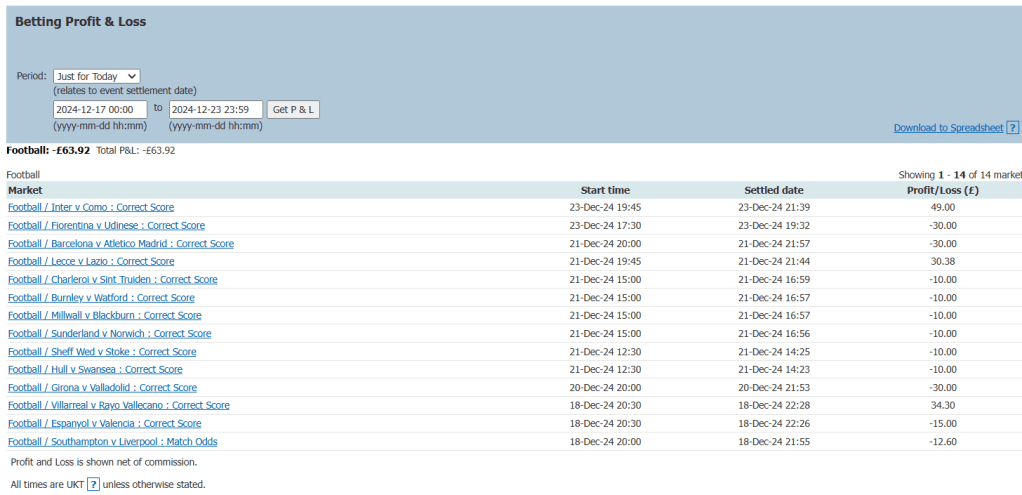Click the help icon beside Download to Spreadsheet
The height and width of the screenshot is (495, 1022).
coord(1012,128)
